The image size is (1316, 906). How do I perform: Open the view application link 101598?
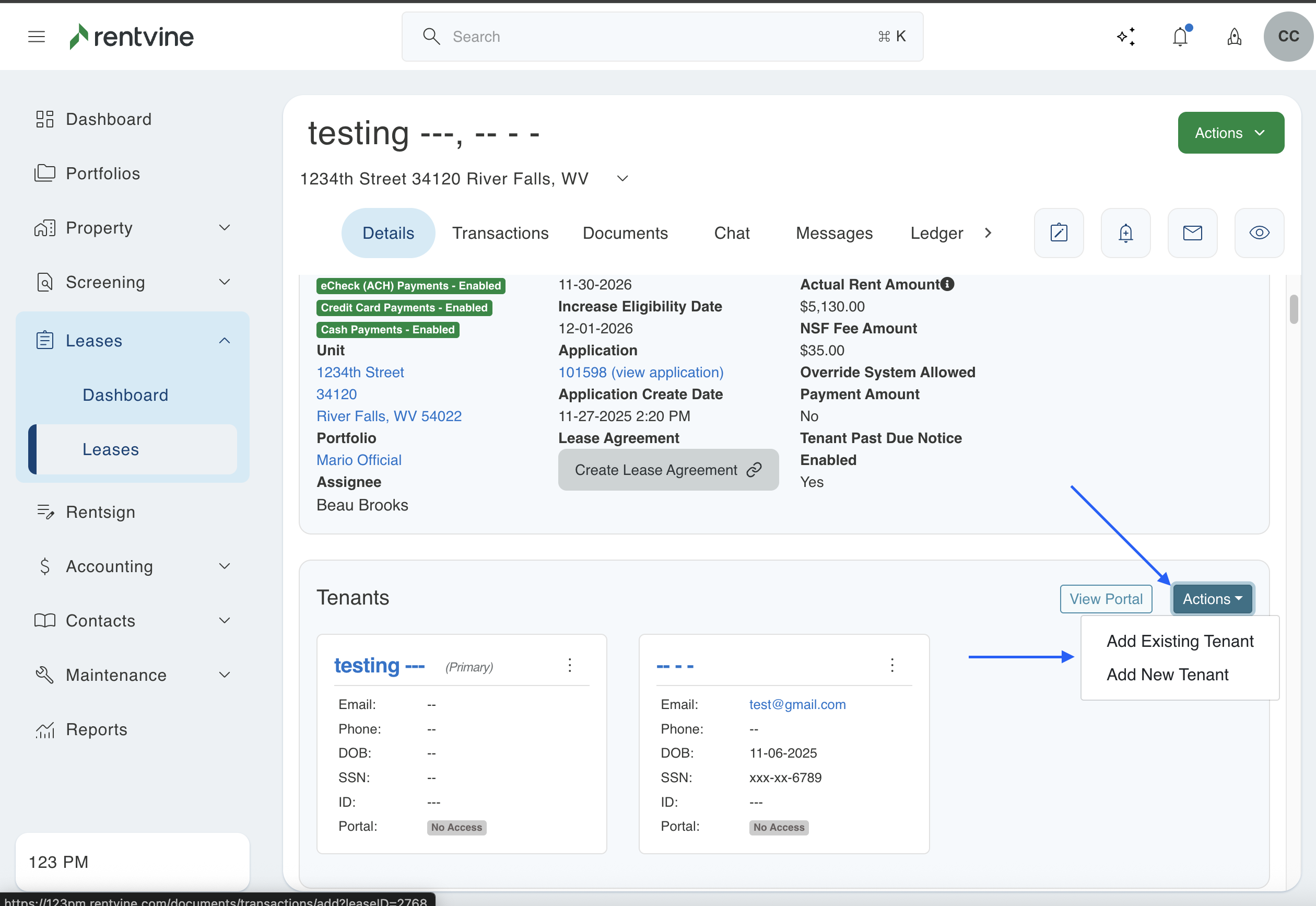pos(640,373)
